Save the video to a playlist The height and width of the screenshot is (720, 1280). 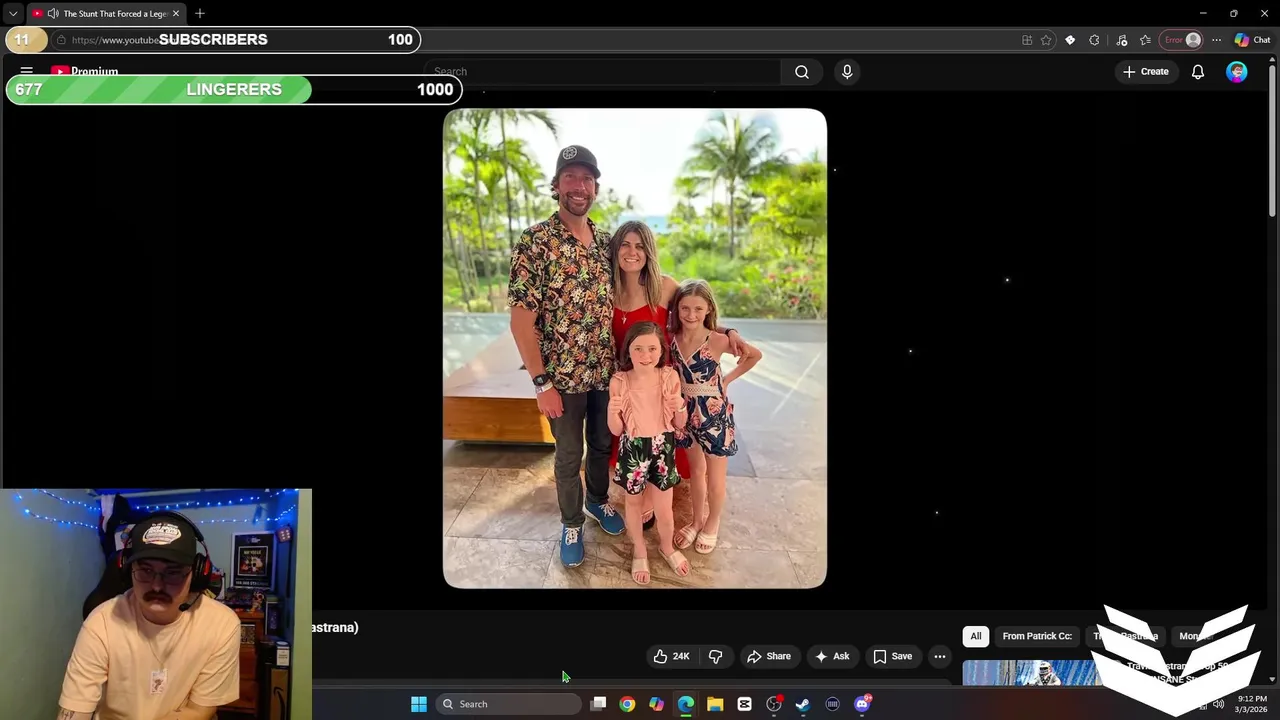pyautogui.click(x=892, y=657)
